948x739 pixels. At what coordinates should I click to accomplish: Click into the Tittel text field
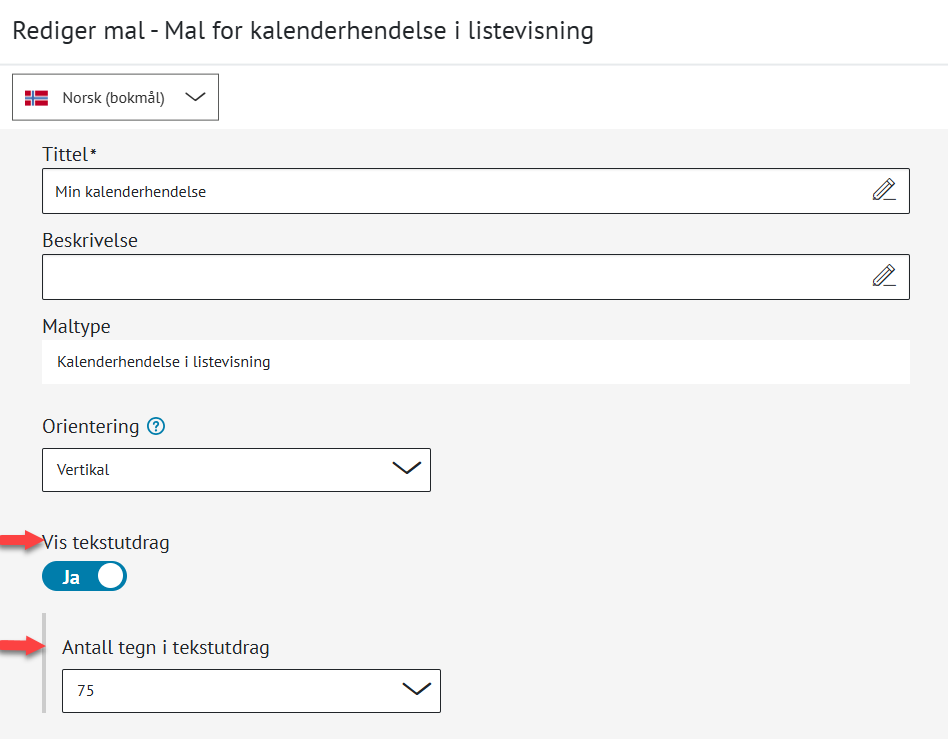pos(450,191)
